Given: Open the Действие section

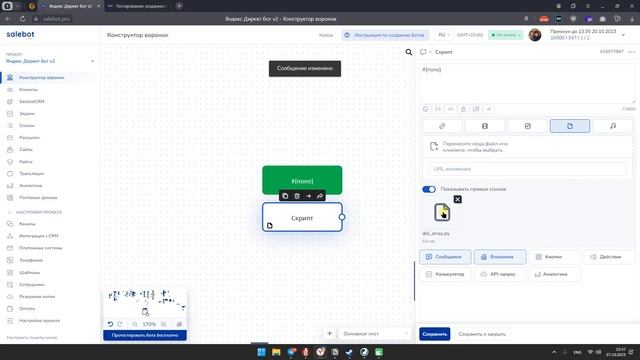Looking at the screenshot, I should click(x=609, y=257).
